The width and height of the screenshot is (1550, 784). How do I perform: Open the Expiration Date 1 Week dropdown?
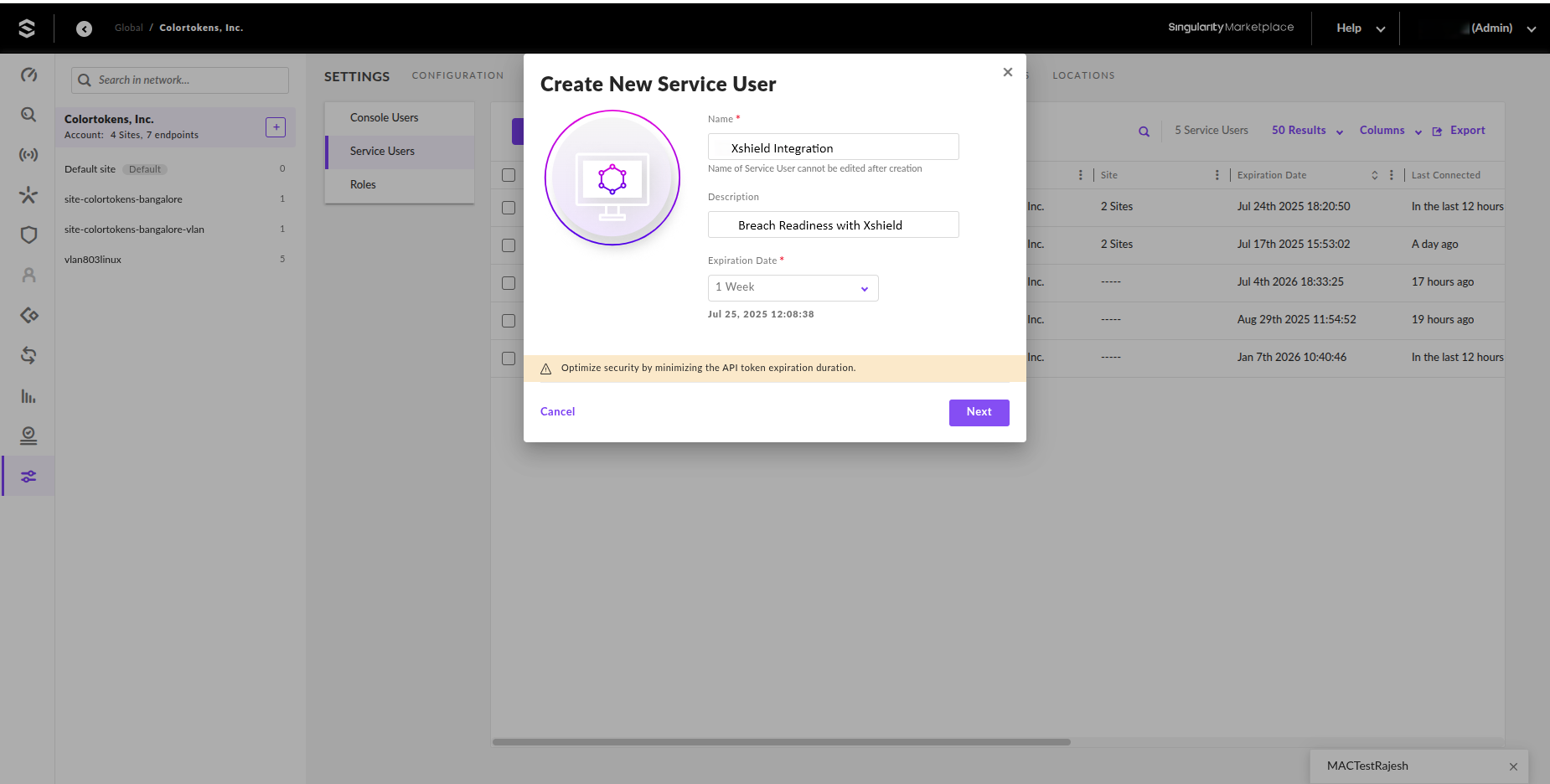(x=793, y=288)
